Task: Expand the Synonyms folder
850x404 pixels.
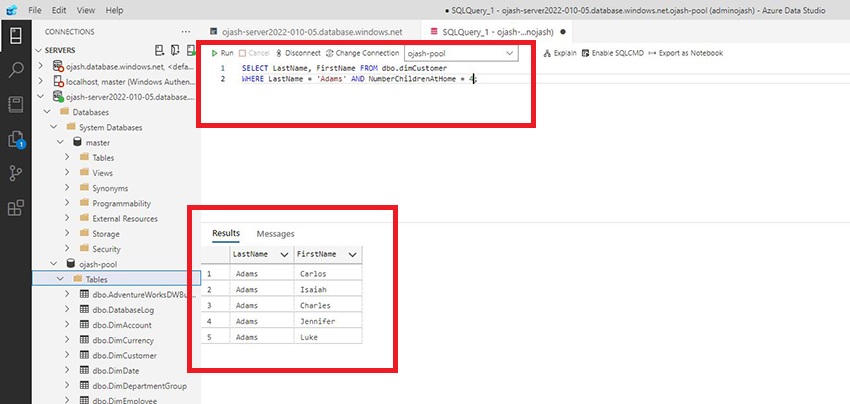Action: coord(67,188)
